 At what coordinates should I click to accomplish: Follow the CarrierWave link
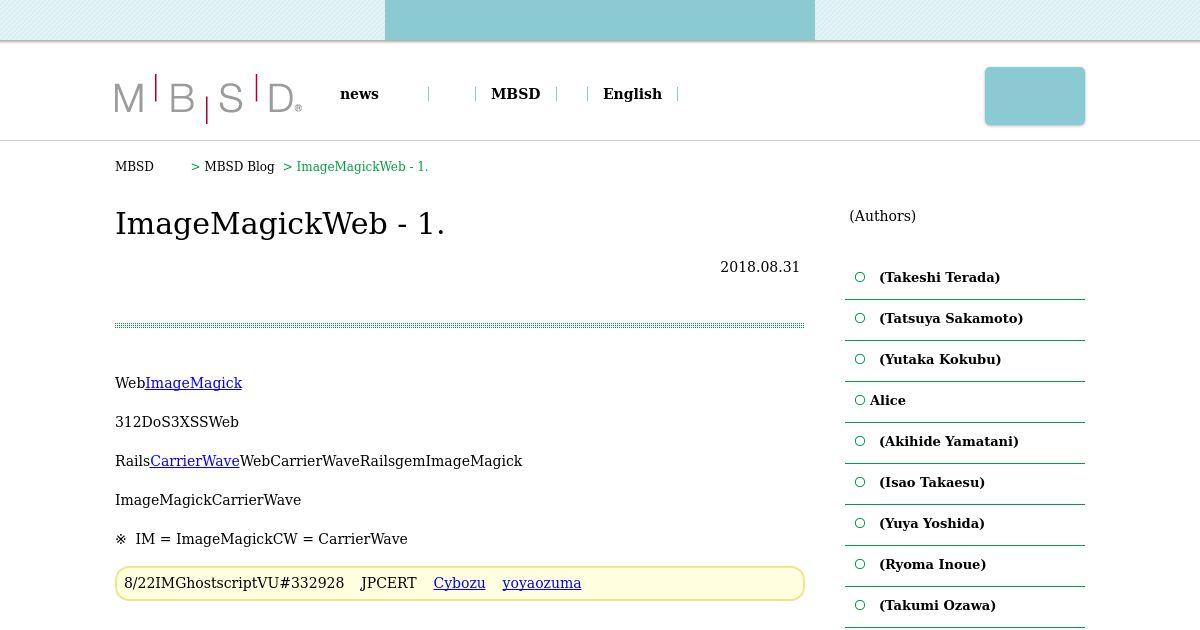click(195, 461)
